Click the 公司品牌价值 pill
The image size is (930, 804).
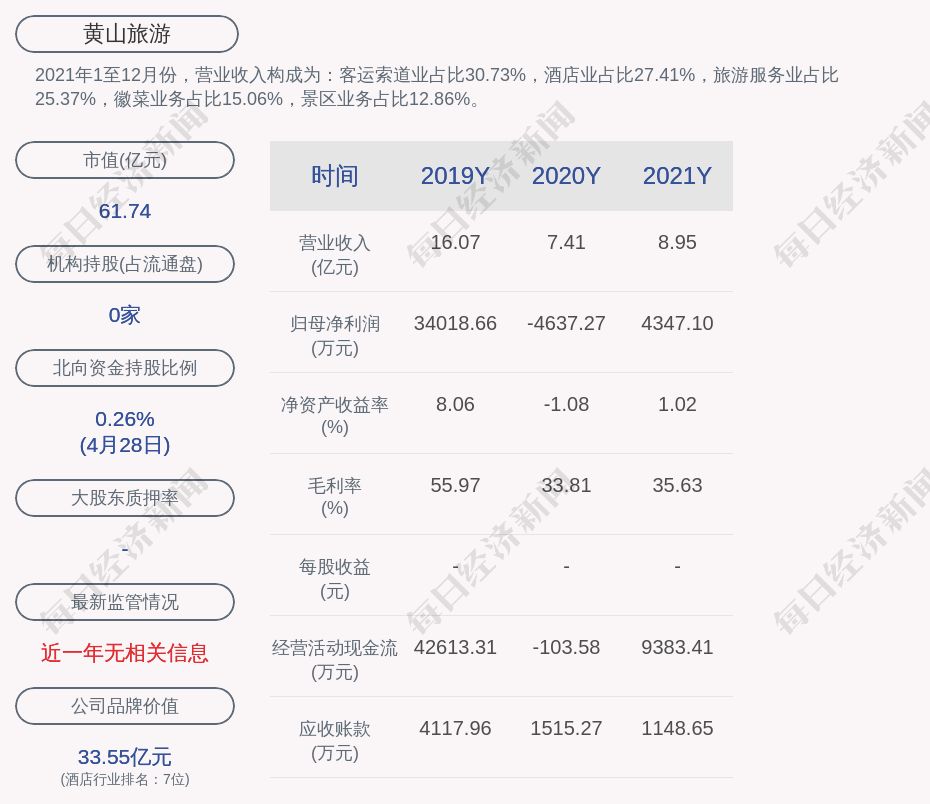tap(125, 706)
